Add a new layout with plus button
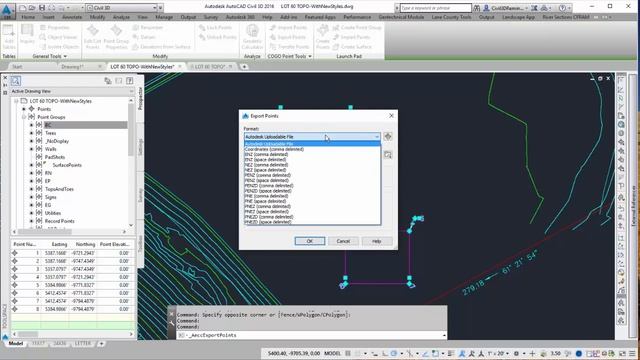Screen dimensions: 640x360 [101, 344]
